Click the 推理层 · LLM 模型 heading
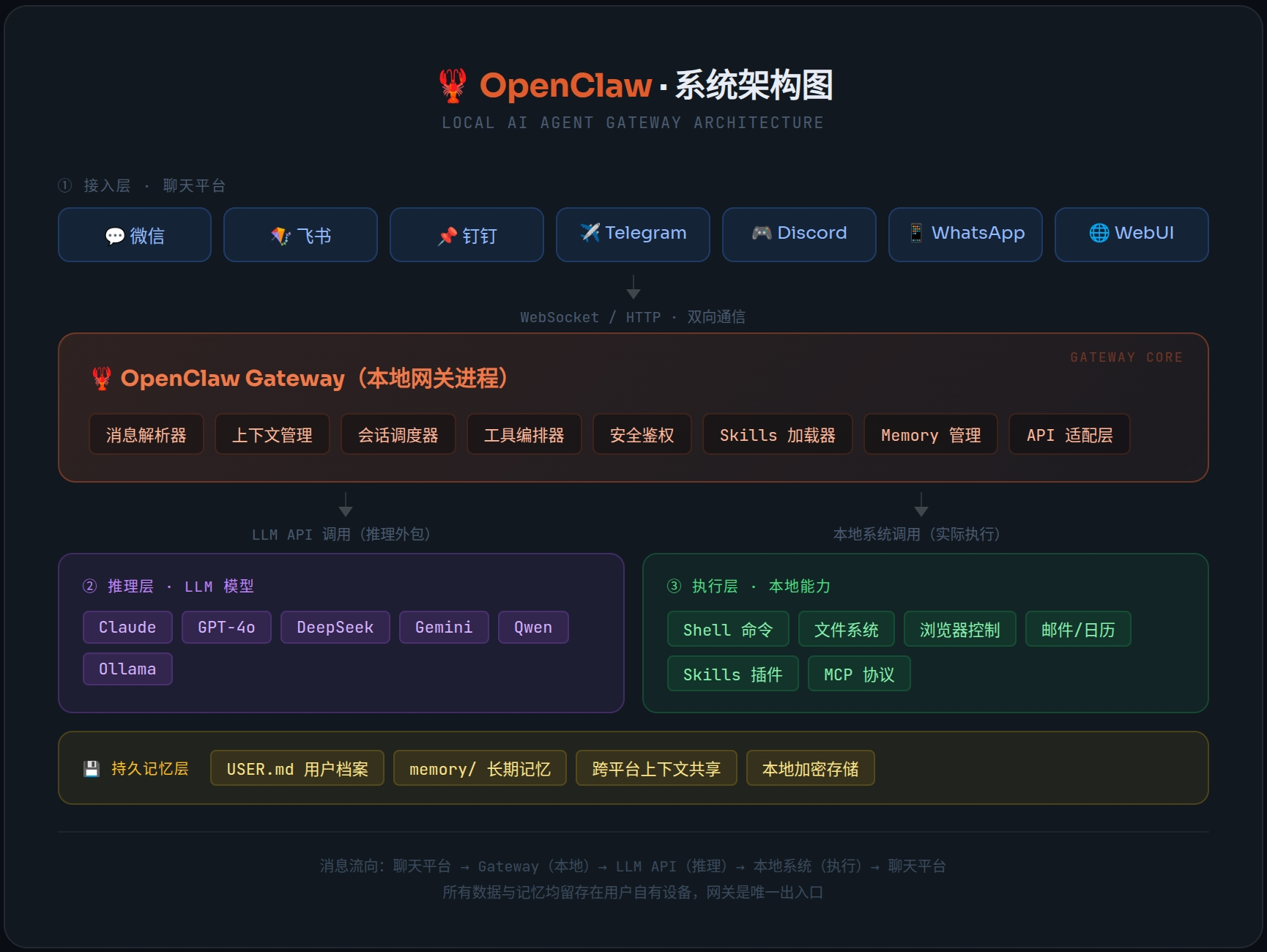 coord(168,586)
